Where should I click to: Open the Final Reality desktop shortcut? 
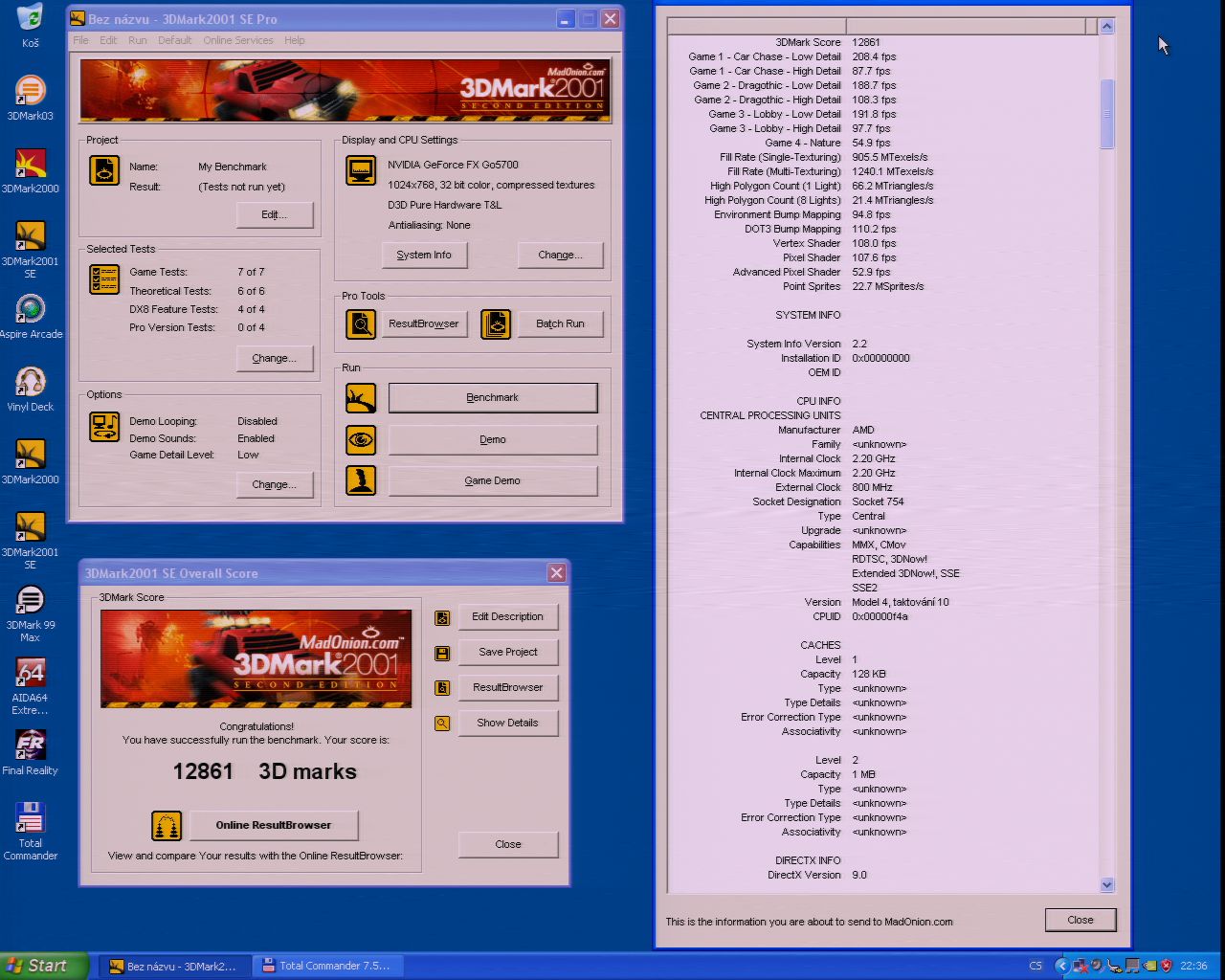pyautogui.click(x=31, y=753)
